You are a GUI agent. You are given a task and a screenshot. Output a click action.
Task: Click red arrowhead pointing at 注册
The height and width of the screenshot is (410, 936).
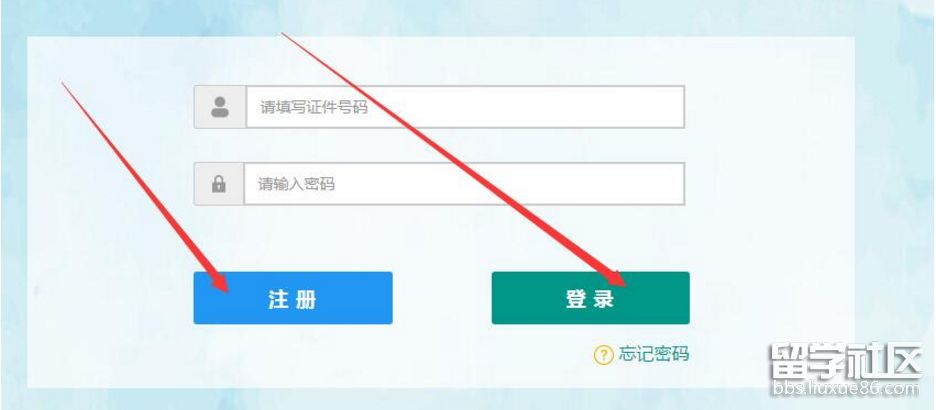(219, 281)
